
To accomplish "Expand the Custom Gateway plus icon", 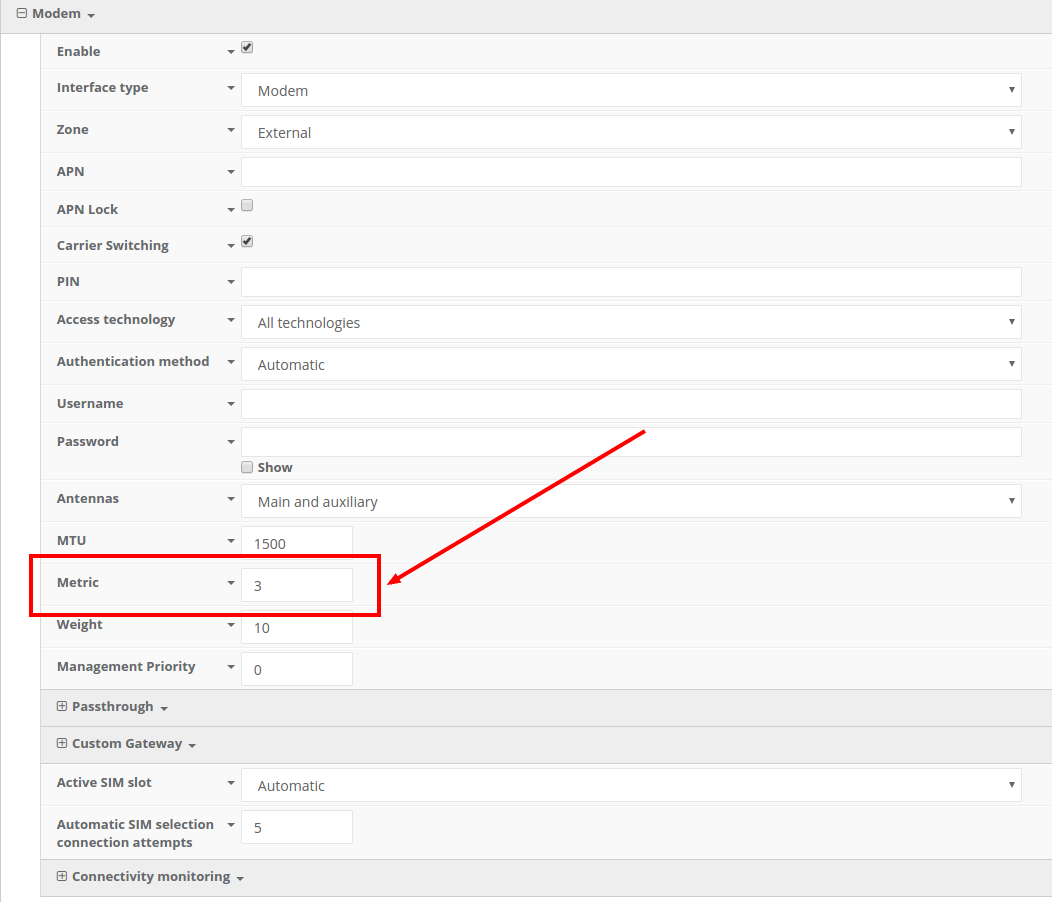I will click(62, 743).
